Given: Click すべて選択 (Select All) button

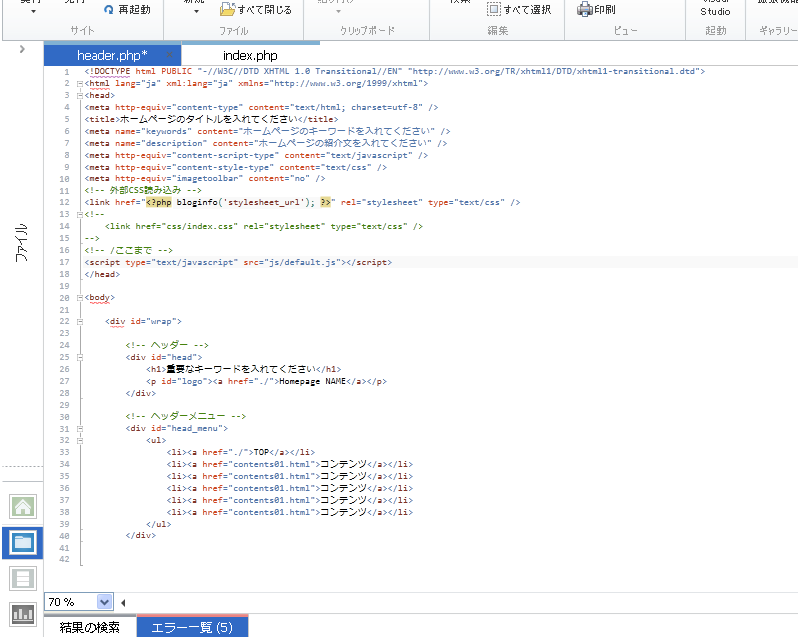Looking at the screenshot, I should [519, 9].
